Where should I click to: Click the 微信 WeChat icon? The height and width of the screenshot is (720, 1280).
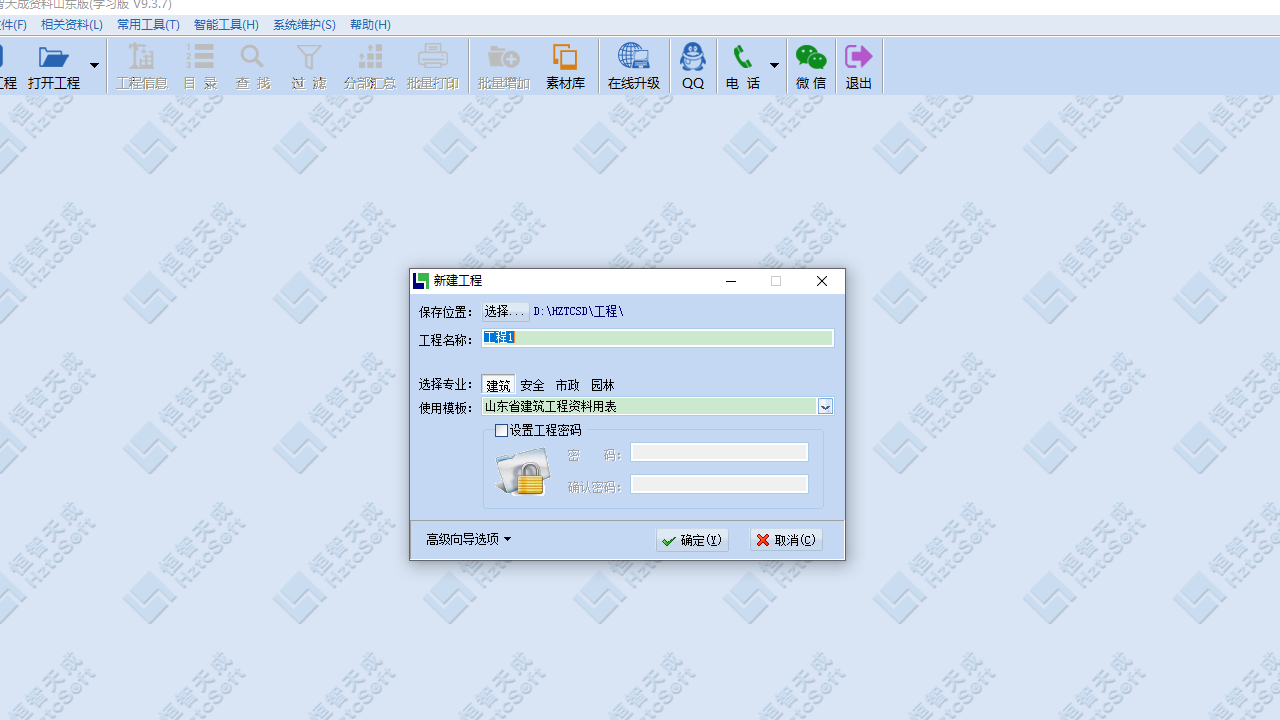(x=810, y=65)
